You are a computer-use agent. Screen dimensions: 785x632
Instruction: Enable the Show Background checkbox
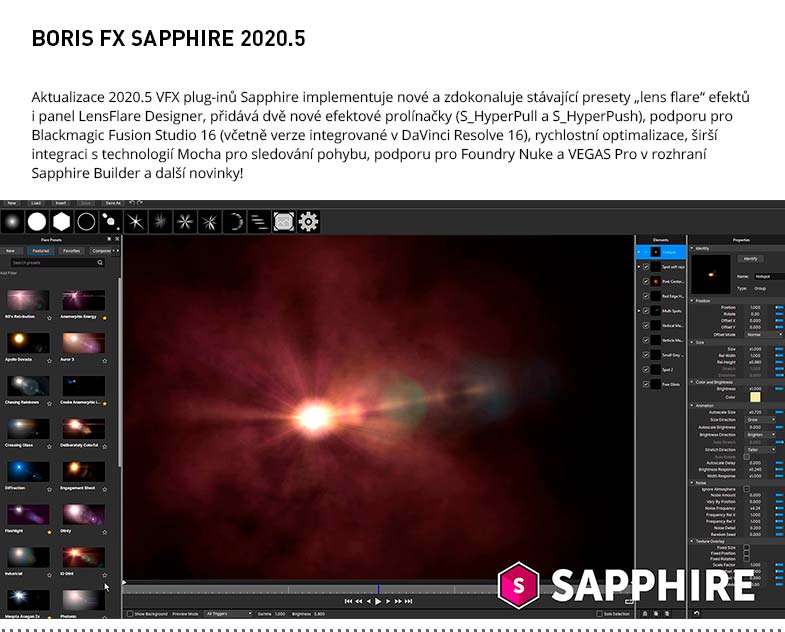130,613
